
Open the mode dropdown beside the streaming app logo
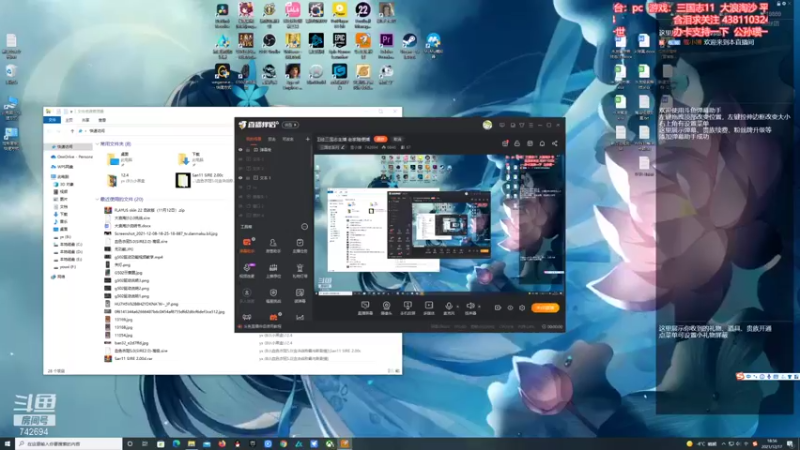(x=290, y=125)
